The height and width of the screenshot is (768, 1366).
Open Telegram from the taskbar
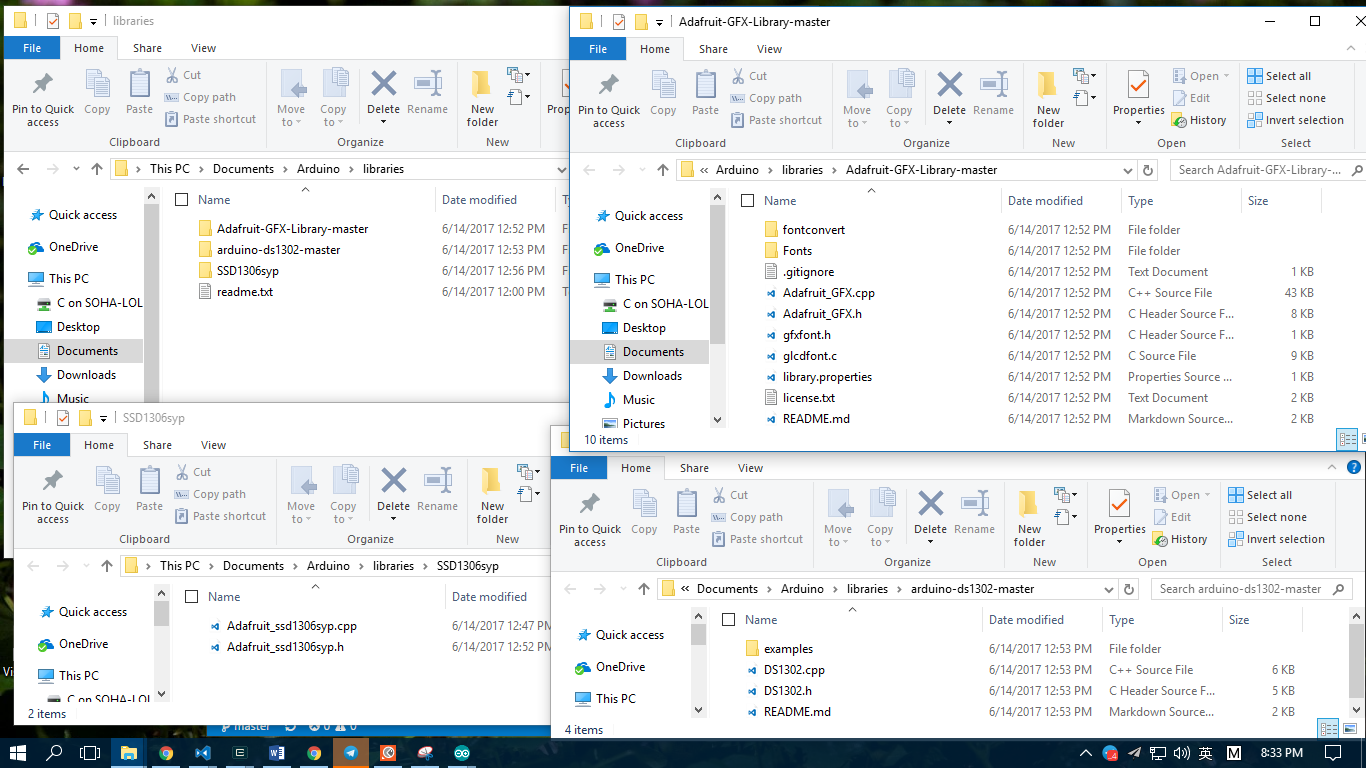coord(351,753)
